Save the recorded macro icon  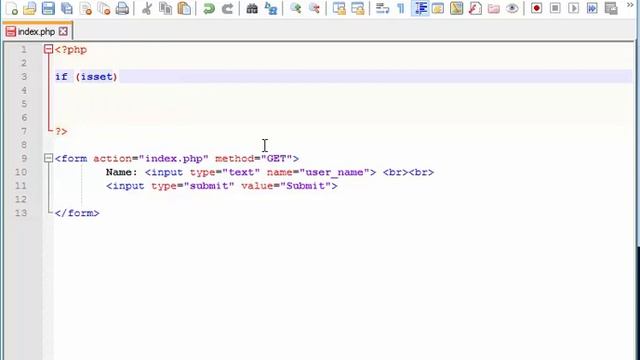click(x=611, y=8)
